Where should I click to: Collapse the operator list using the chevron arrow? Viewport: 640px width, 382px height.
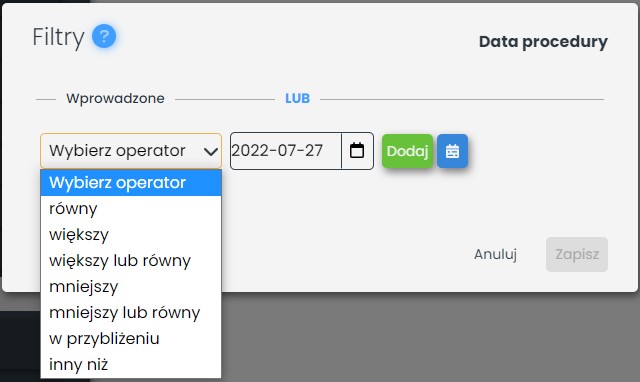coord(211,151)
